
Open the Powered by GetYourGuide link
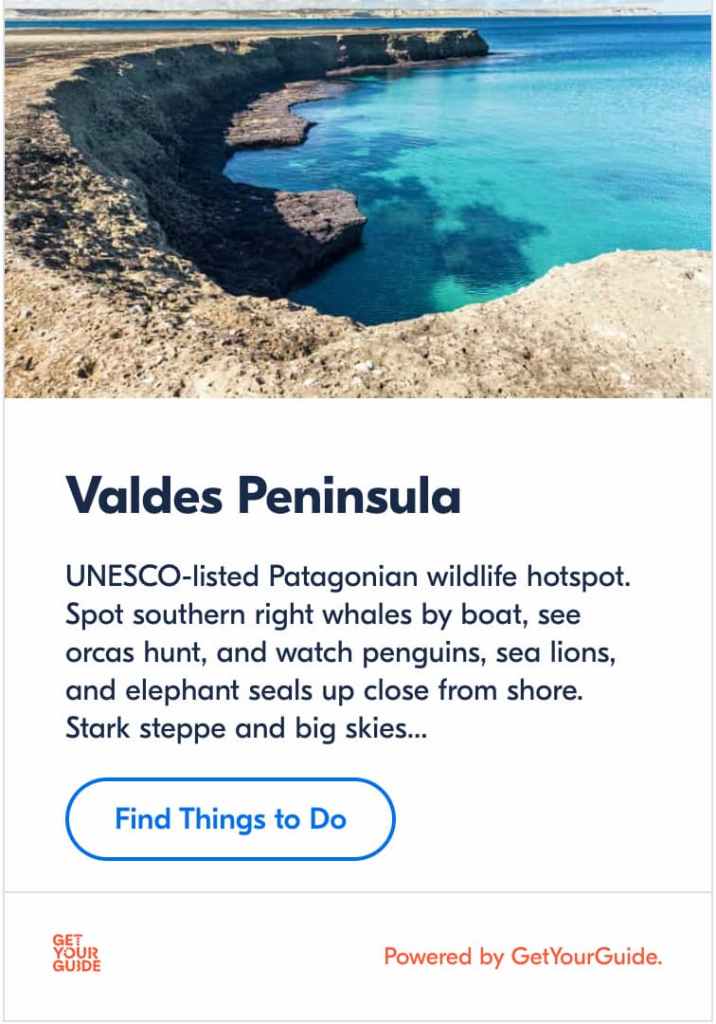click(523, 957)
